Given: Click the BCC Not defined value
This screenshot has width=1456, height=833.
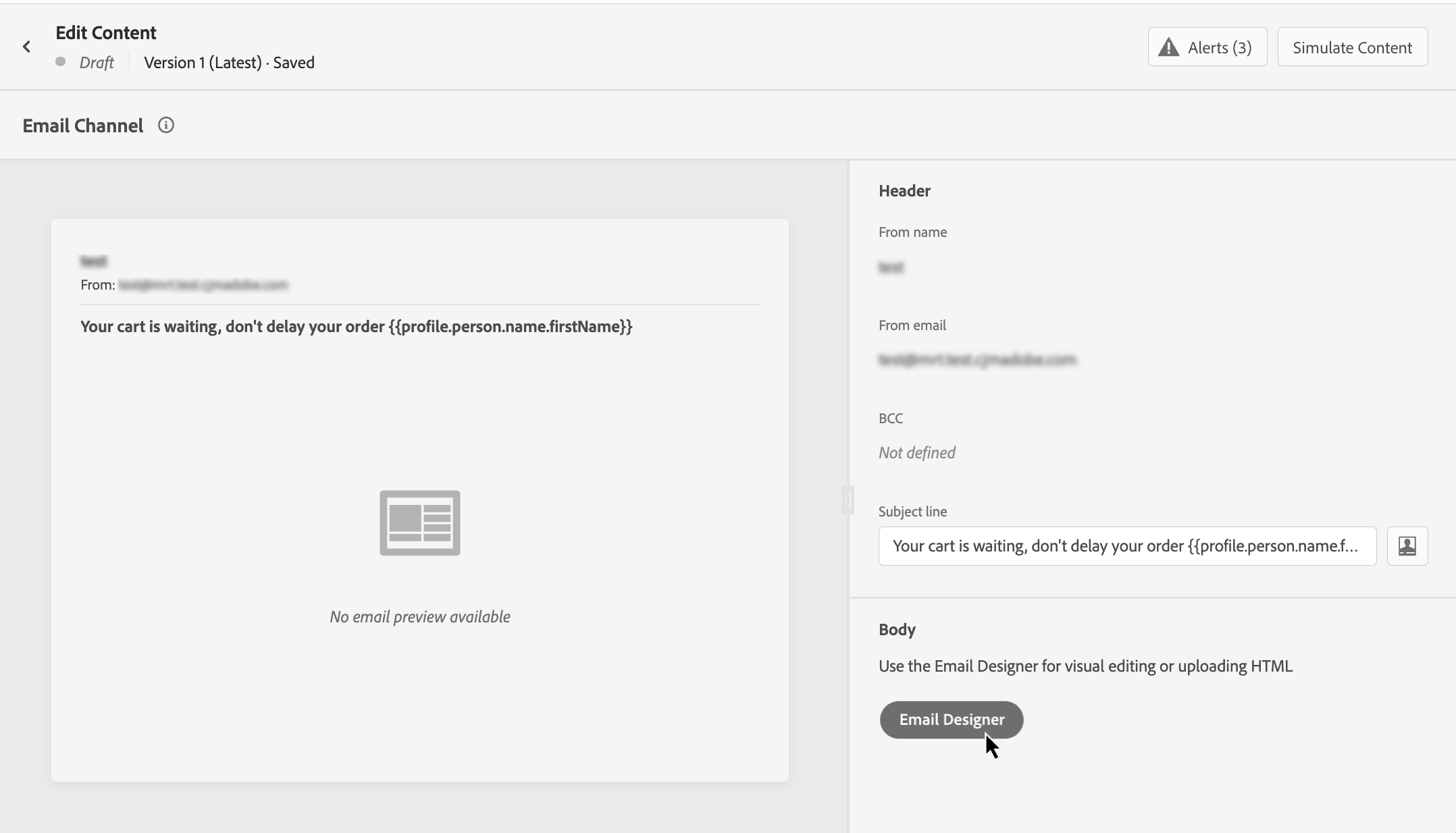Looking at the screenshot, I should (916, 453).
